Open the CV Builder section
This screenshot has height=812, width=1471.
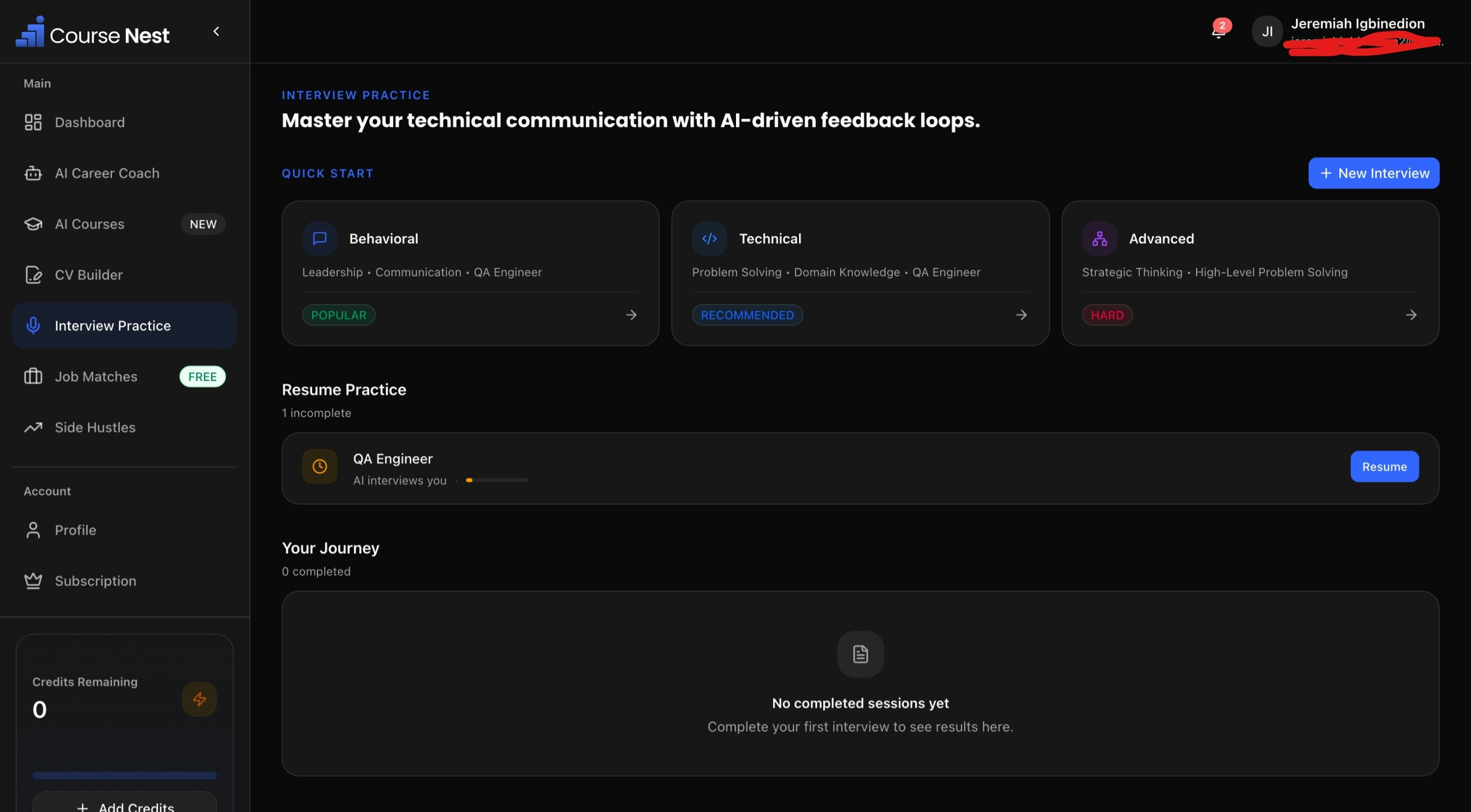[x=125, y=275]
